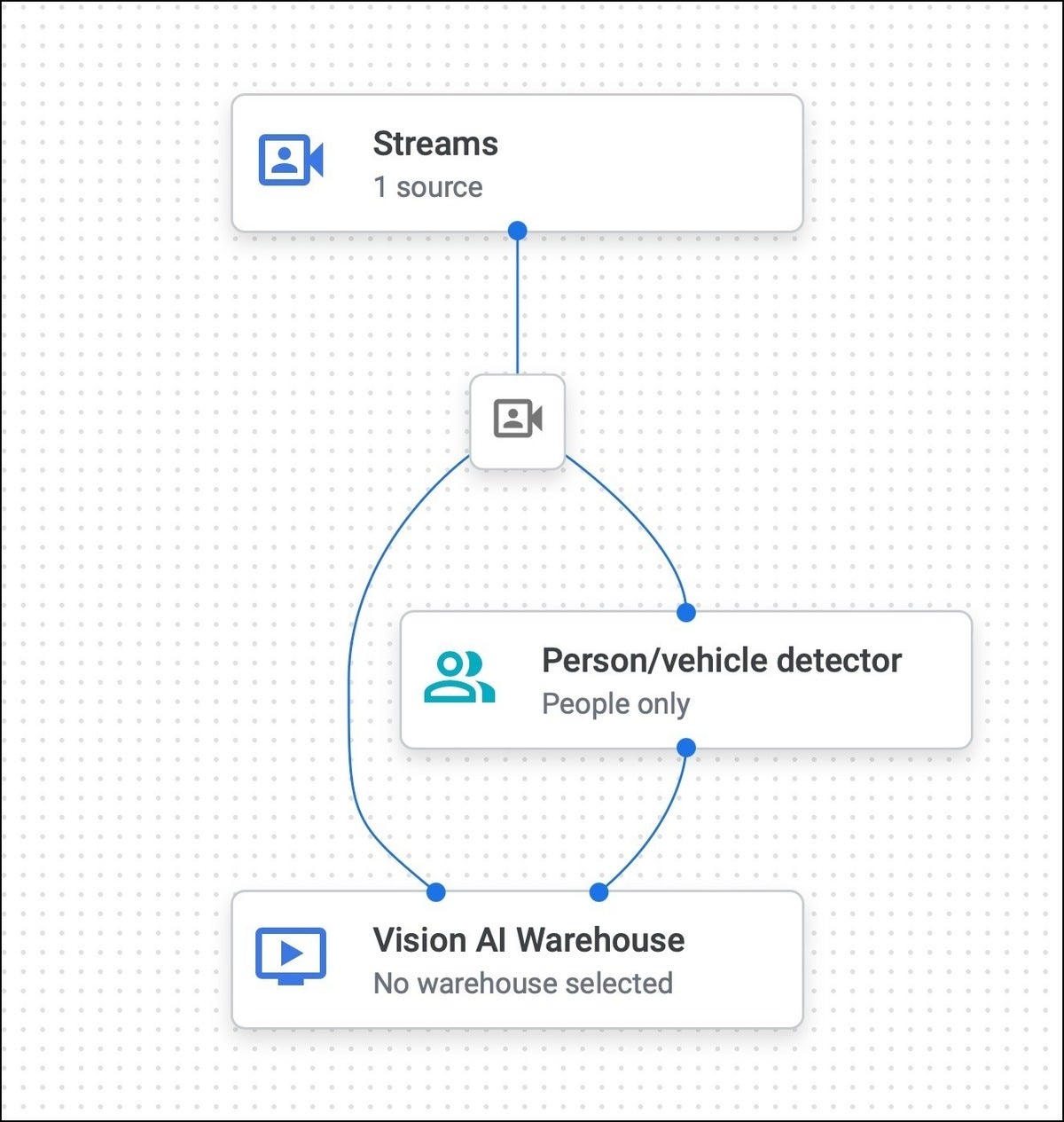
Task: Select the "Vision AI Warehouse" title
Action: pos(528,940)
